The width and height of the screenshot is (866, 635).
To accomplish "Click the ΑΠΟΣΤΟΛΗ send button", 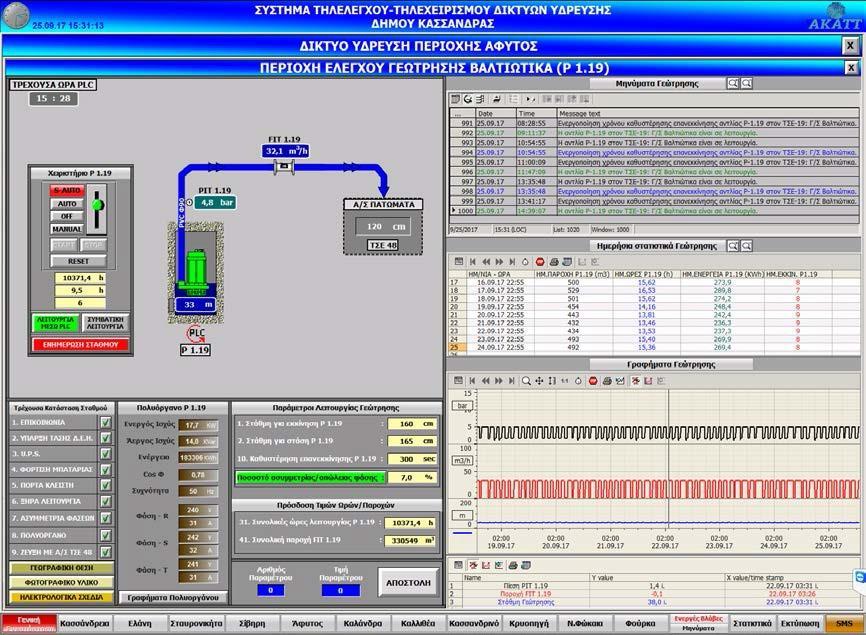I will pyautogui.click(x=408, y=583).
